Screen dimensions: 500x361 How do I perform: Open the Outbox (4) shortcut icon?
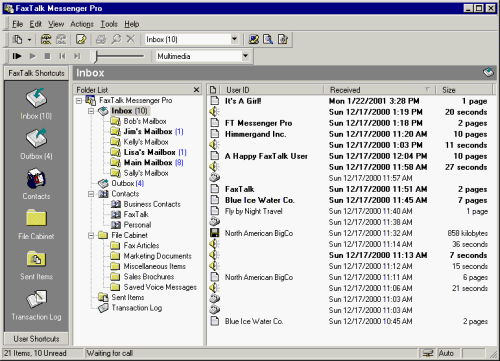pyautogui.click(x=36, y=138)
